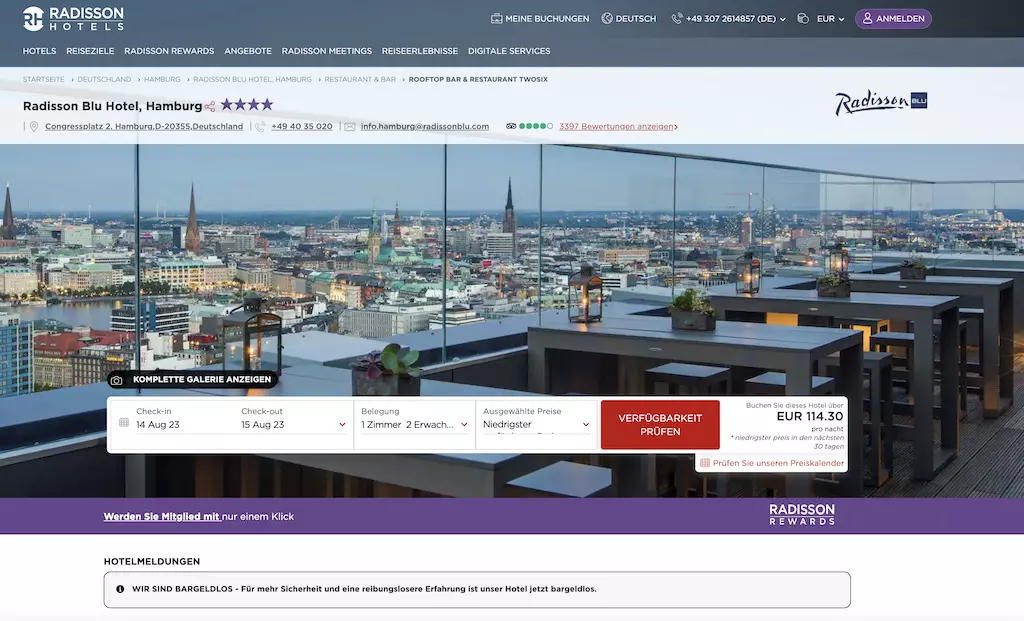Image resolution: width=1024 pixels, height=621 pixels.
Task: Click Prüfen Sie unseren Preiskalender link
Action: pos(778,463)
